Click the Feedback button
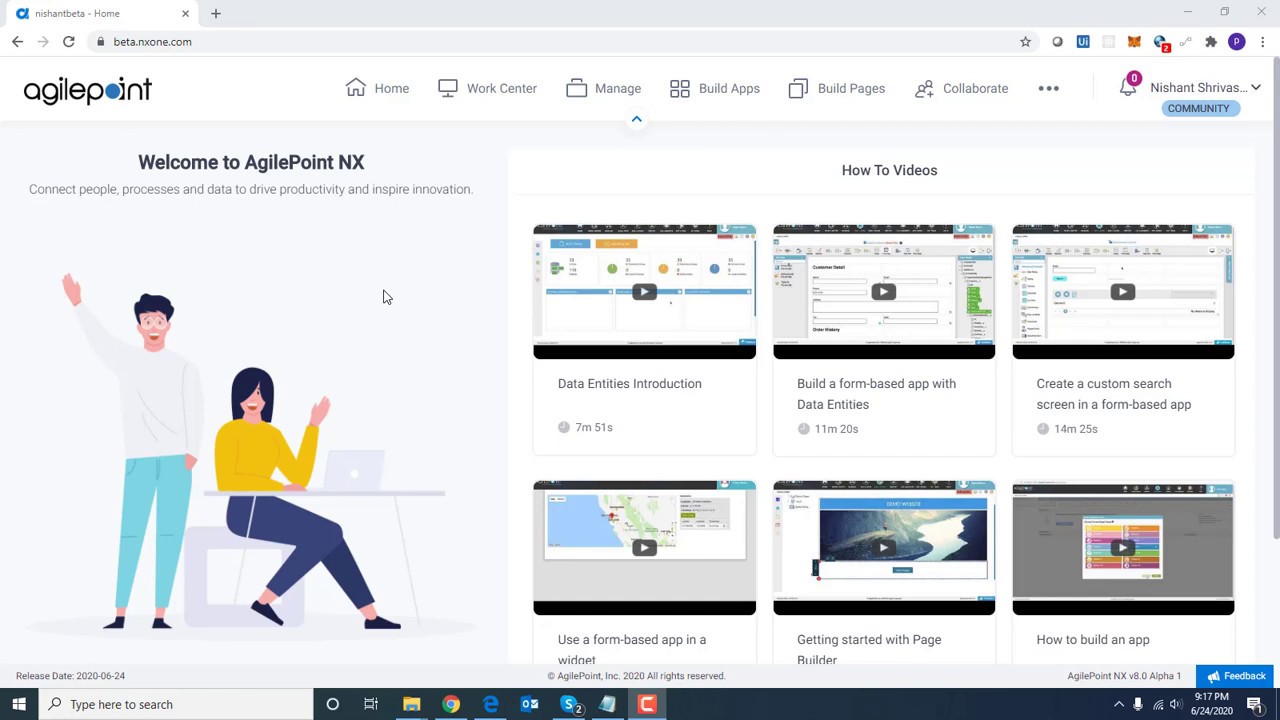Viewport: 1280px width, 720px height. click(1235, 676)
